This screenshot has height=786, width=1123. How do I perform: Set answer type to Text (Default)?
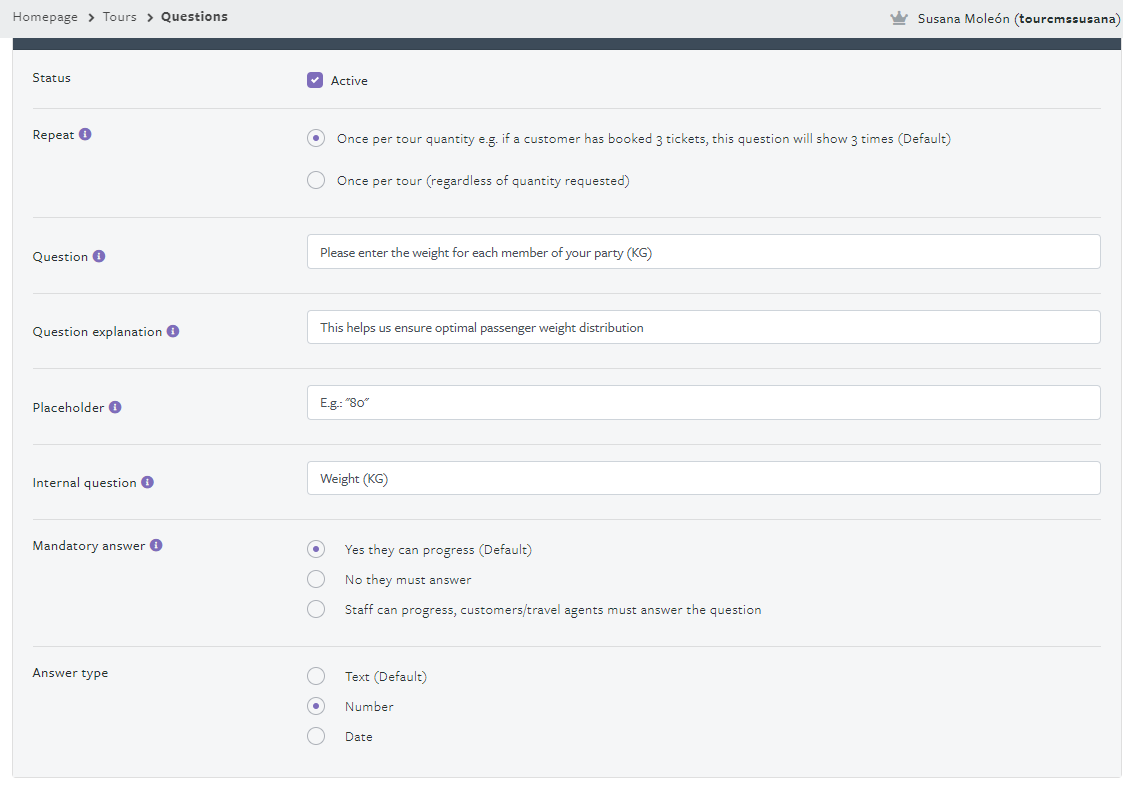click(x=316, y=676)
